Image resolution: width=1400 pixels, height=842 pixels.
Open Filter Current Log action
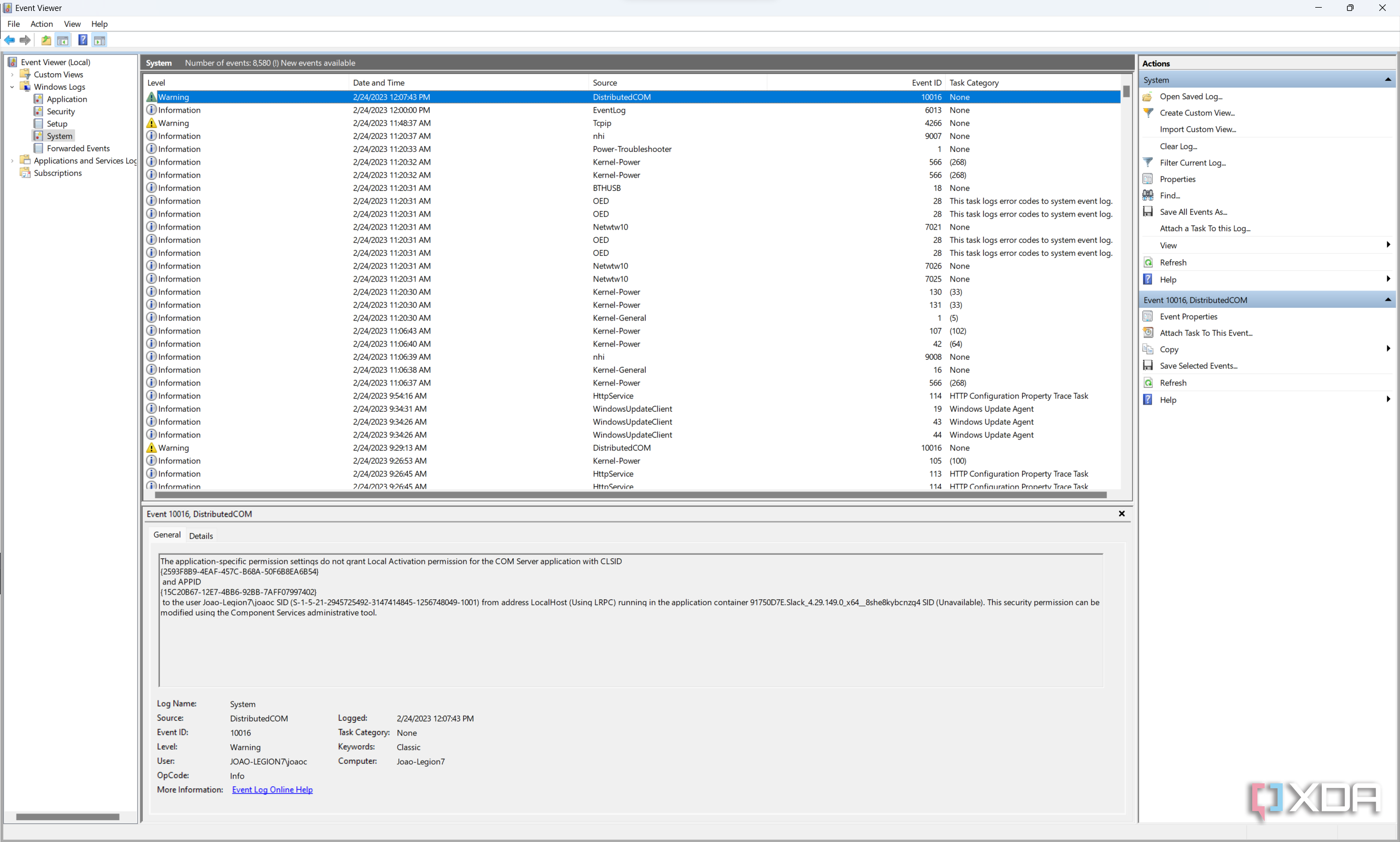pos(1192,163)
